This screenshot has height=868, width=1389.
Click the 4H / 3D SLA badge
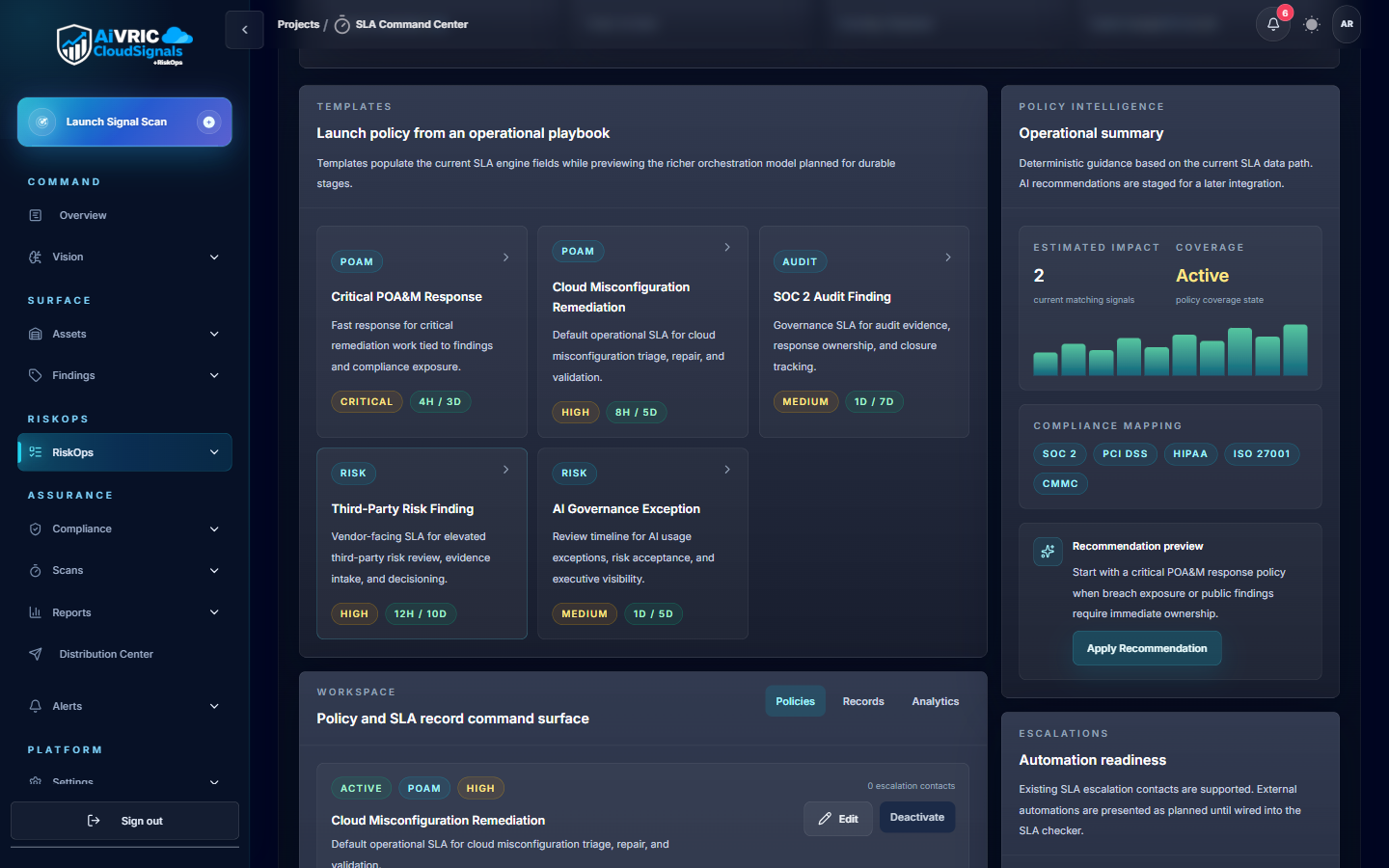440,401
